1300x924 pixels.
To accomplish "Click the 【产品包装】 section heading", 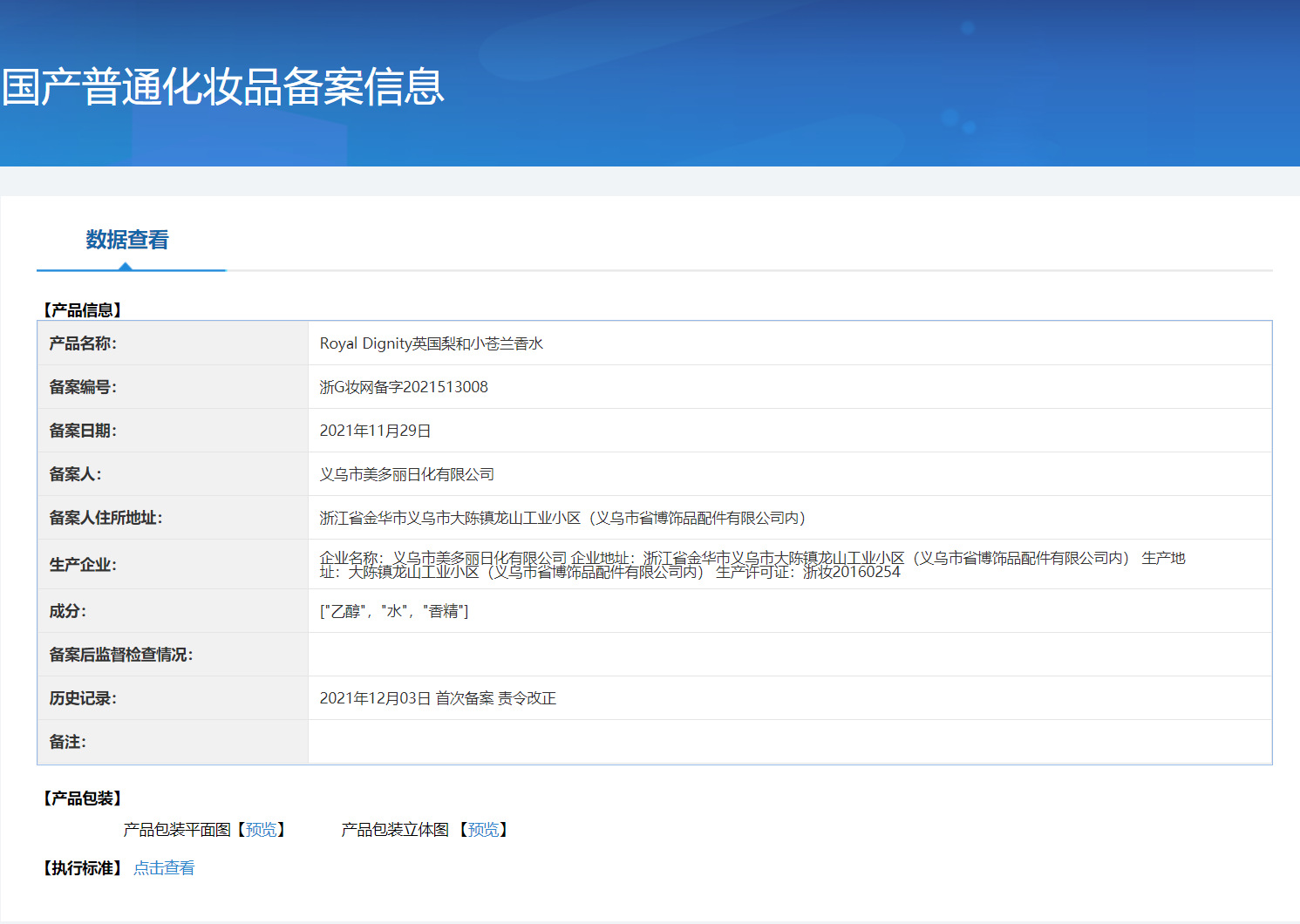I will (83, 798).
